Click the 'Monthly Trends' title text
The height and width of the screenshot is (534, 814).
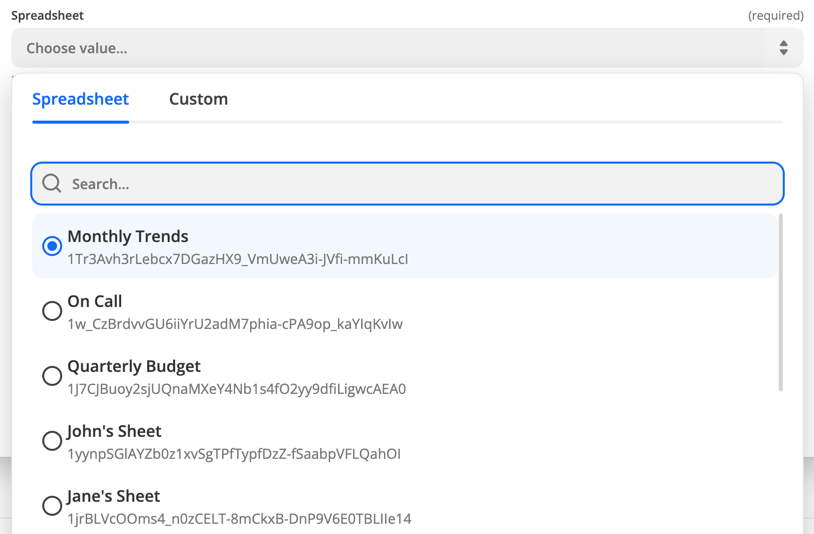128,237
